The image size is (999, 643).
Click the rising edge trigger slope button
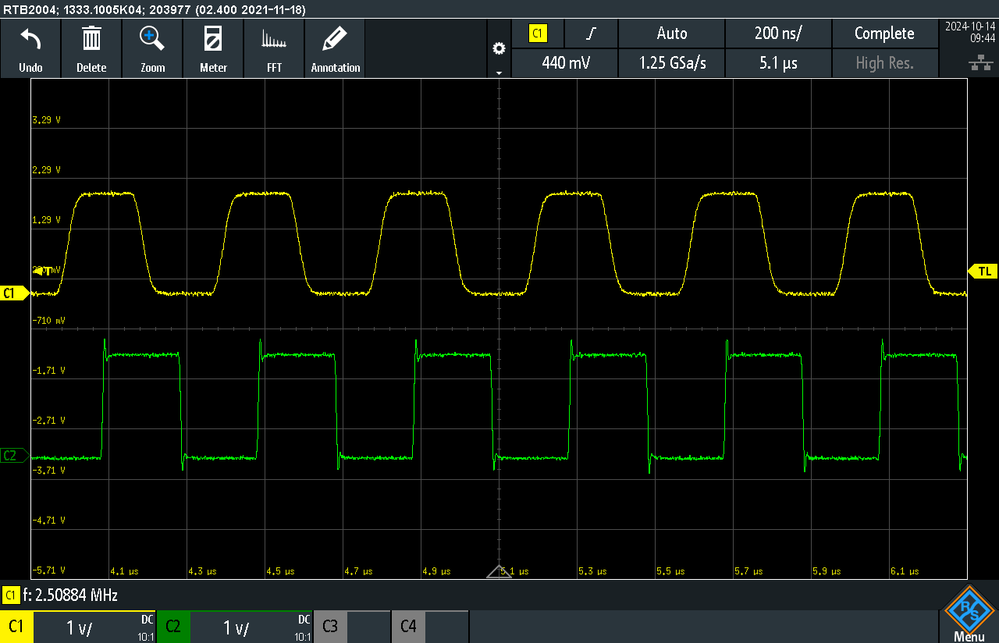click(x=591, y=33)
